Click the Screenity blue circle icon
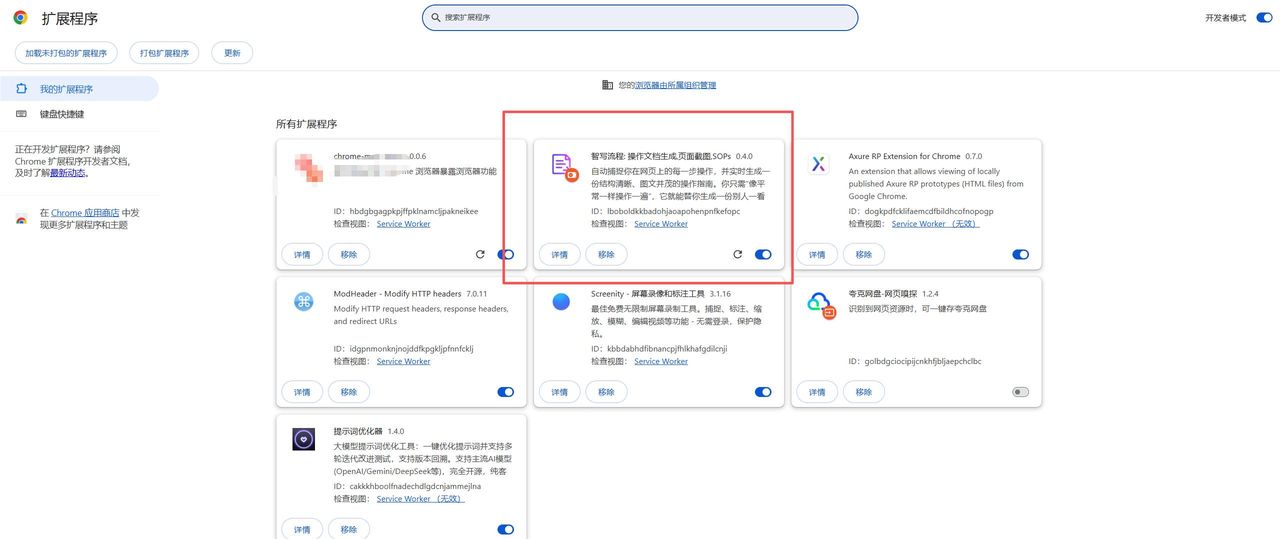This screenshot has width=1280, height=539. (x=561, y=302)
